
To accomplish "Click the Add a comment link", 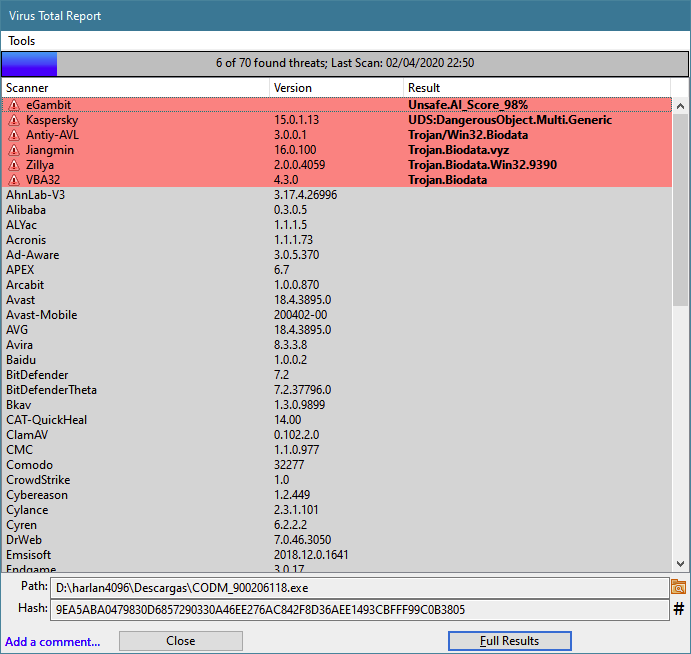I will 52,642.
